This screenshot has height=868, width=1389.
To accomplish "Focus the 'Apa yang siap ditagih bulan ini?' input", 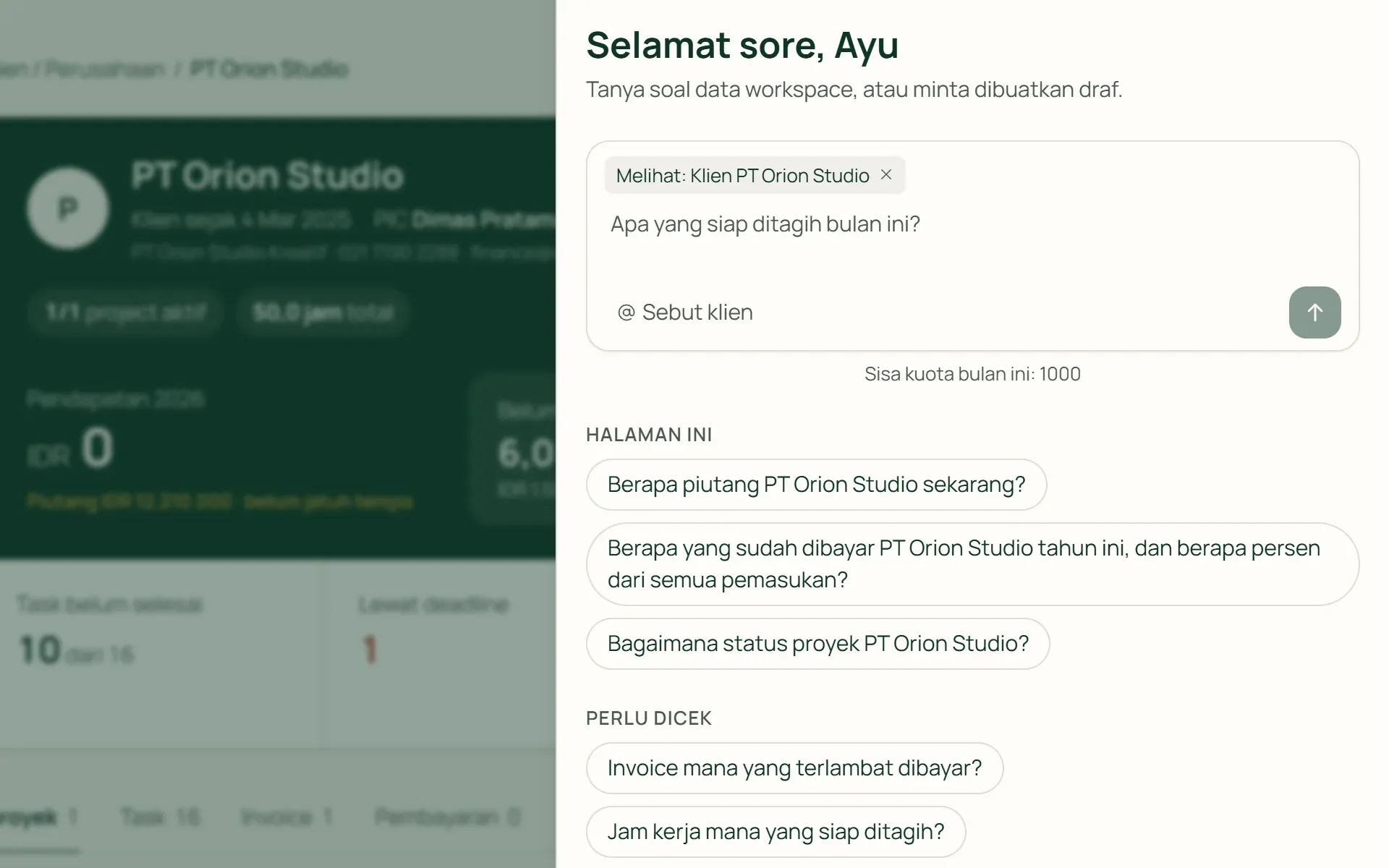I will pos(972,224).
